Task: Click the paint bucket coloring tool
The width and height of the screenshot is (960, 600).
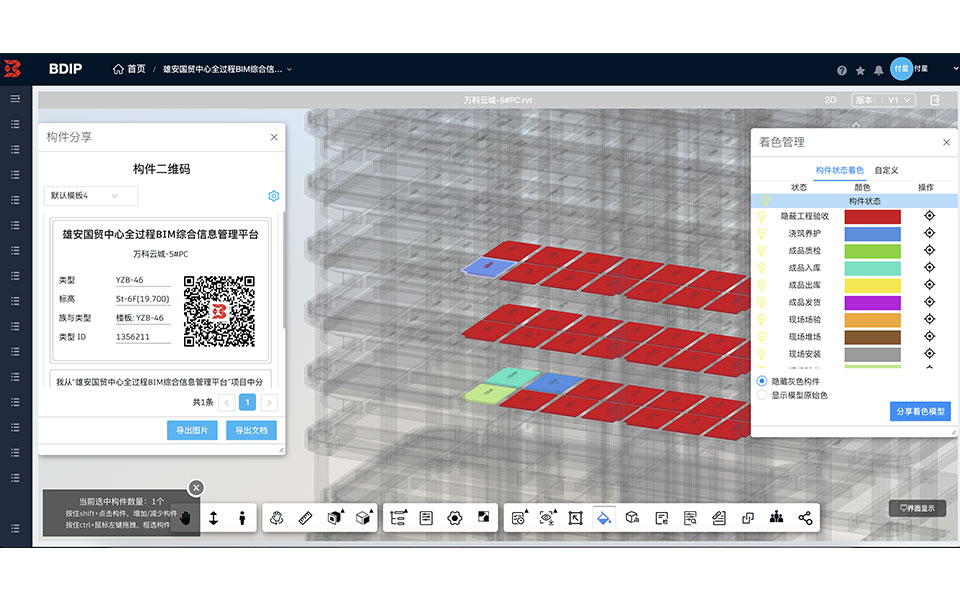Action: click(604, 518)
